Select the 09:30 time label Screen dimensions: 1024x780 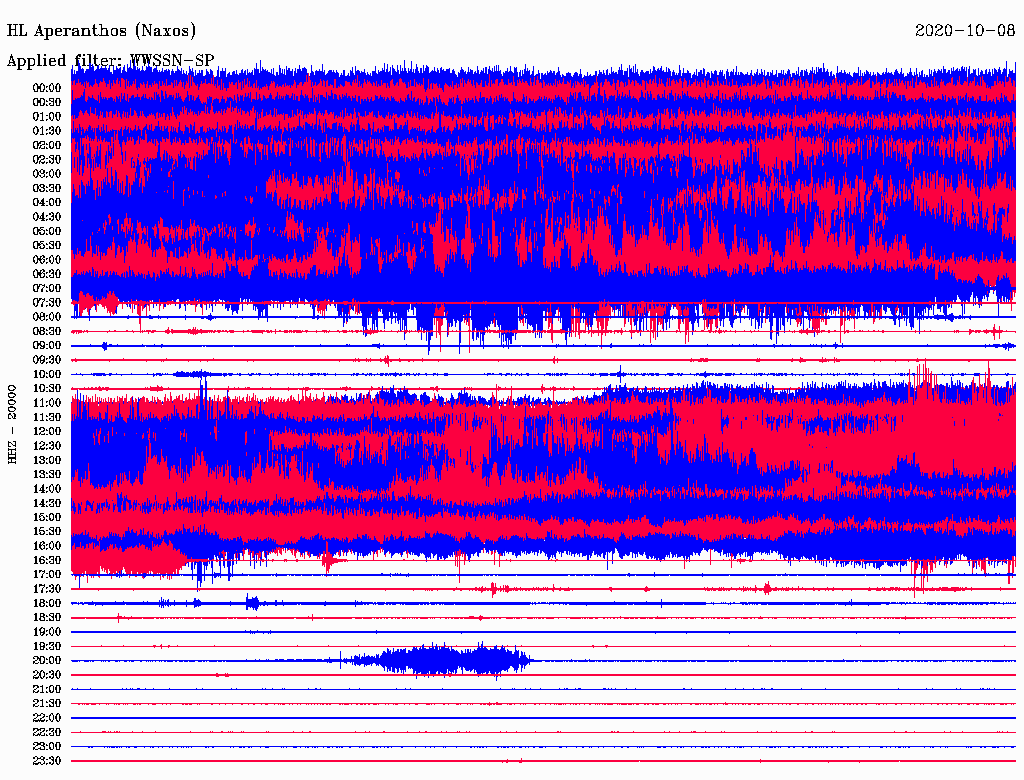click(47, 360)
